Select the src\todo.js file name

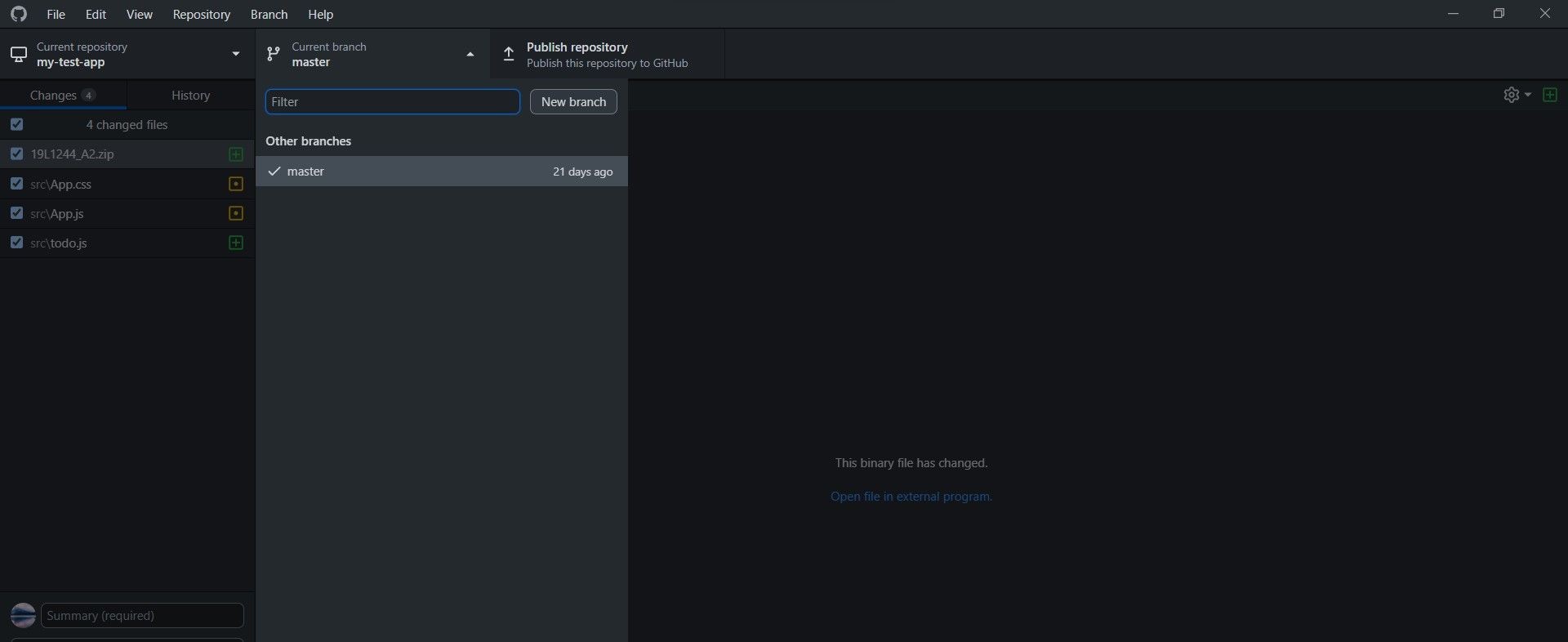click(x=58, y=243)
